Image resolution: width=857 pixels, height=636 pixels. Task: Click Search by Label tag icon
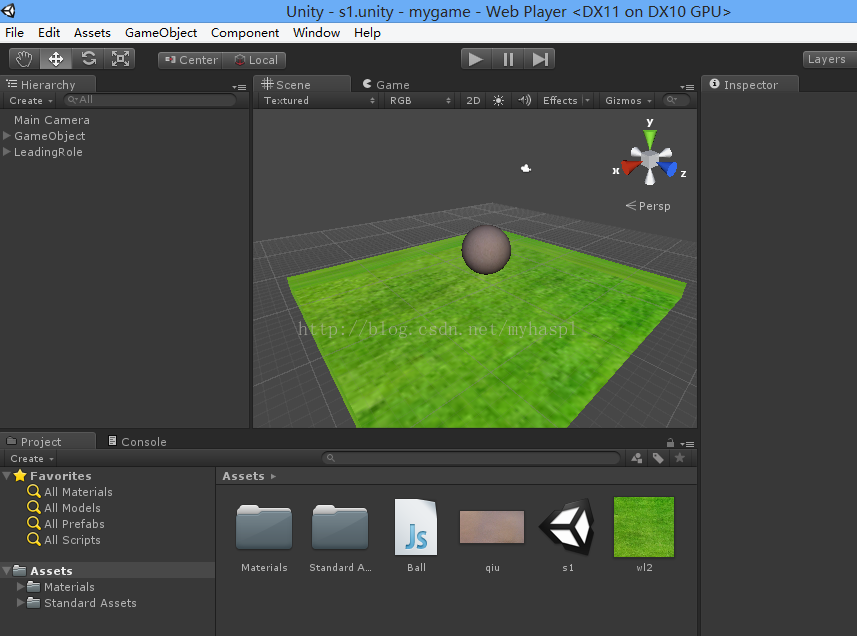658,458
